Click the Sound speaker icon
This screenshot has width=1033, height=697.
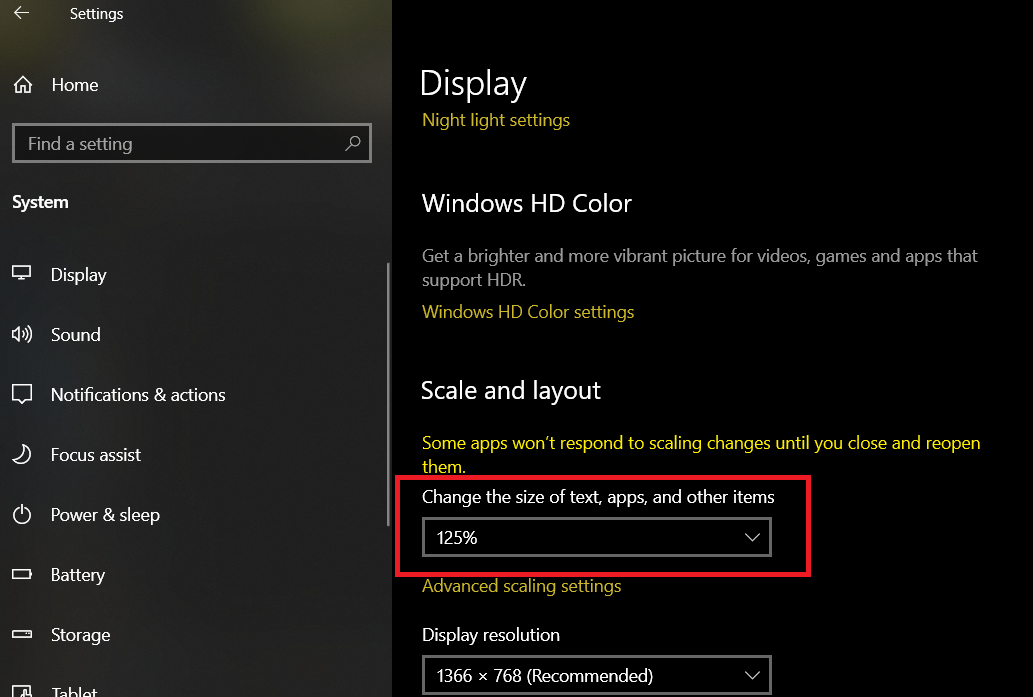(22, 335)
